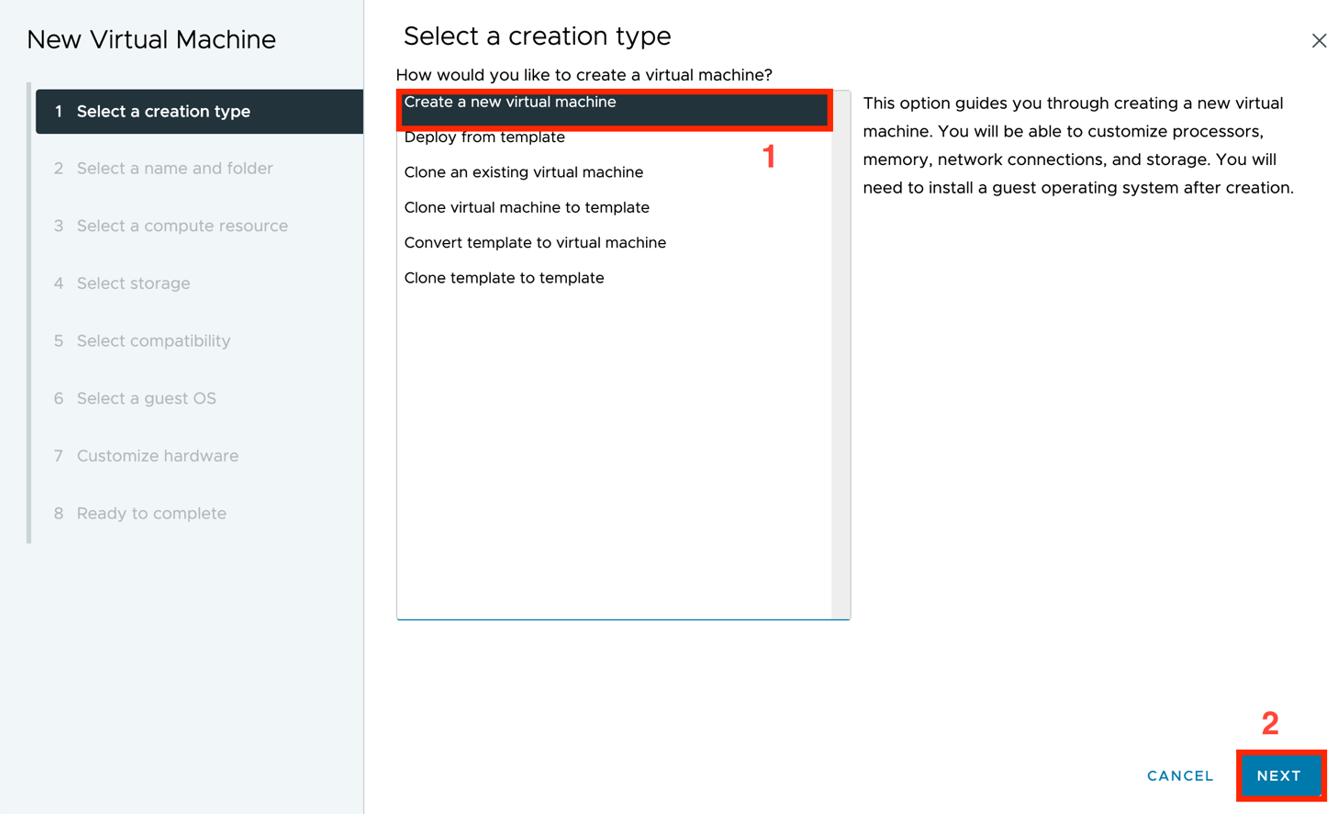
Task: Pick "Clone virtual machine to template"
Action: (x=526, y=208)
